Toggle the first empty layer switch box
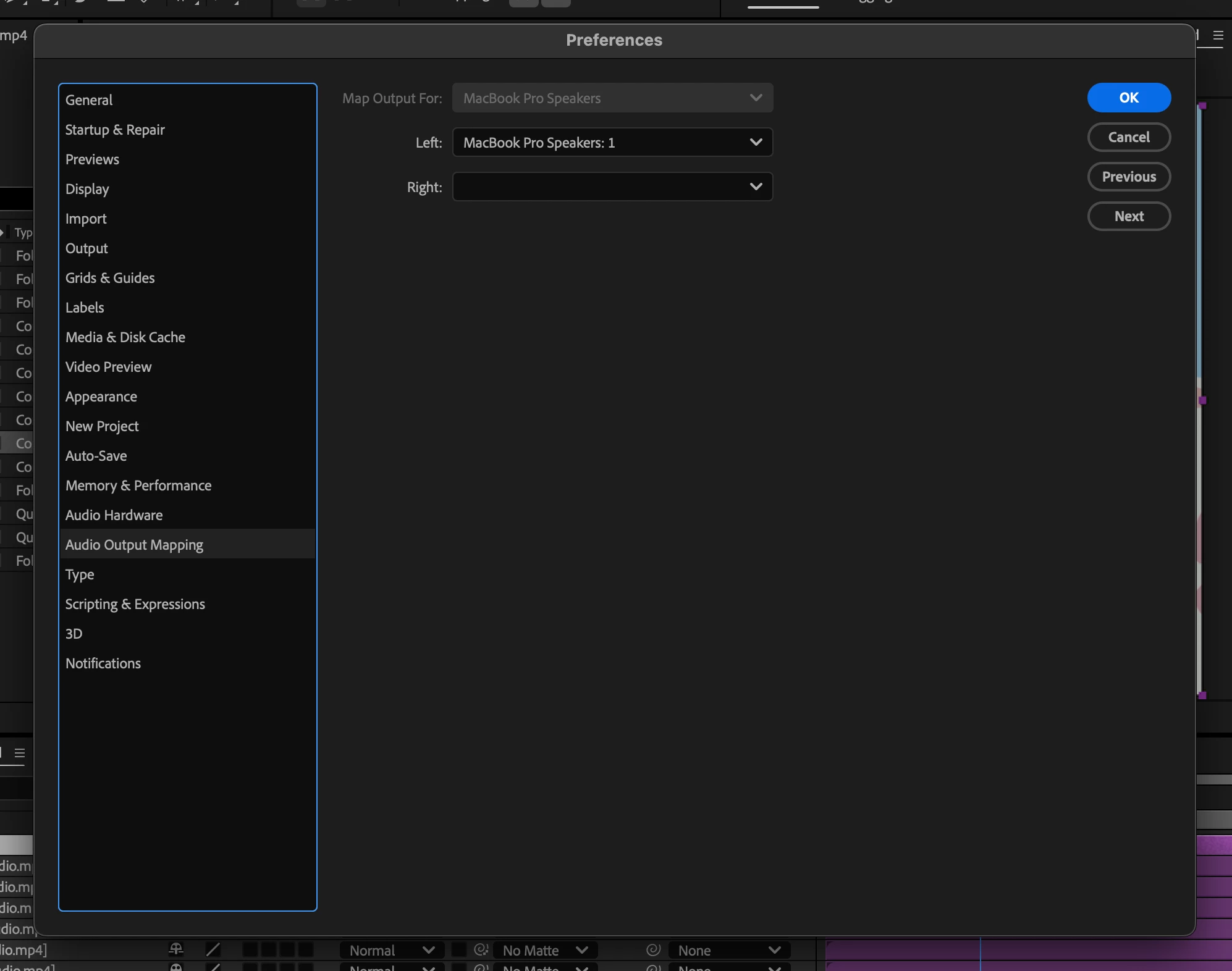The height and width of the screenshot is (971, 1232). tap(250, 949)
